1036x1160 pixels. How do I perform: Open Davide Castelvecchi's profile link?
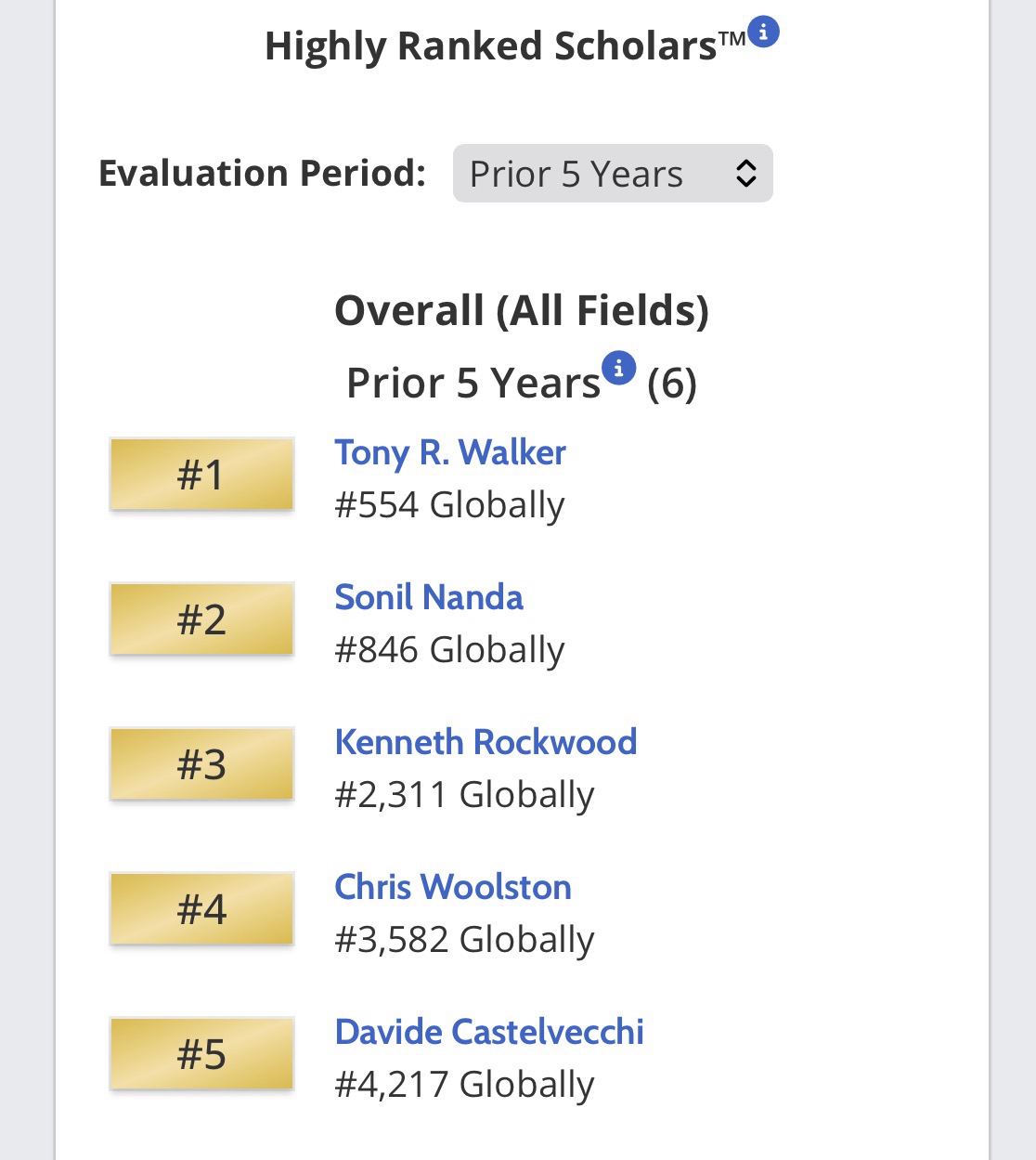pos(489,1032)
